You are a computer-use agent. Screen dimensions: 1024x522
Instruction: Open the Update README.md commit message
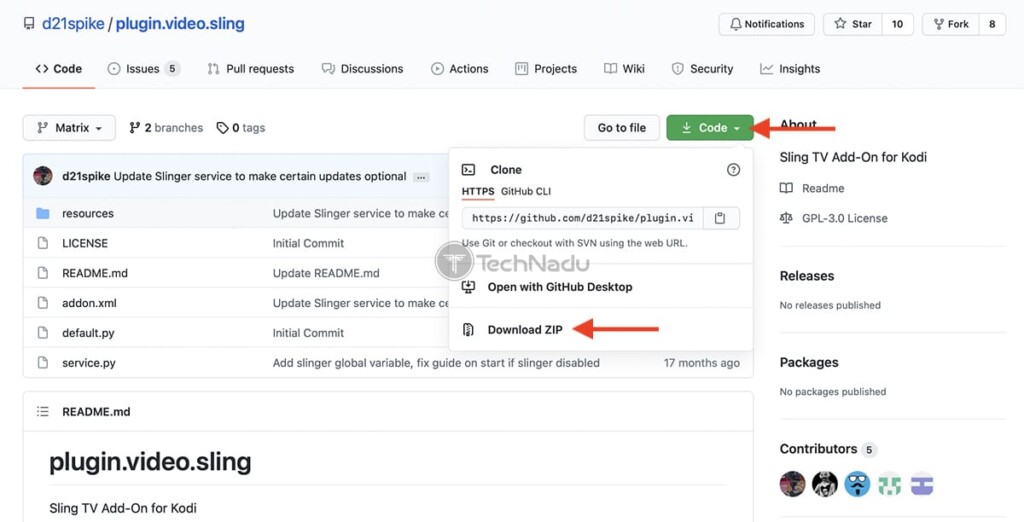(x=326, y=273)
